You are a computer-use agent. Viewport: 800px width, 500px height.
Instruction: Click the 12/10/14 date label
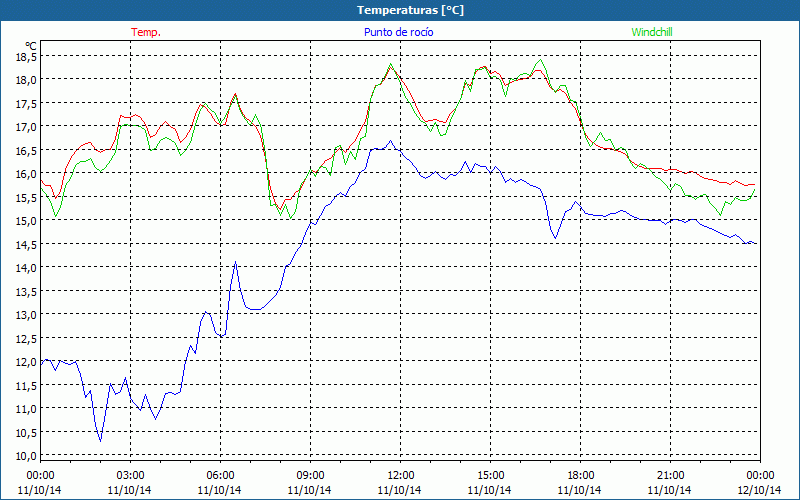(759, 490)
